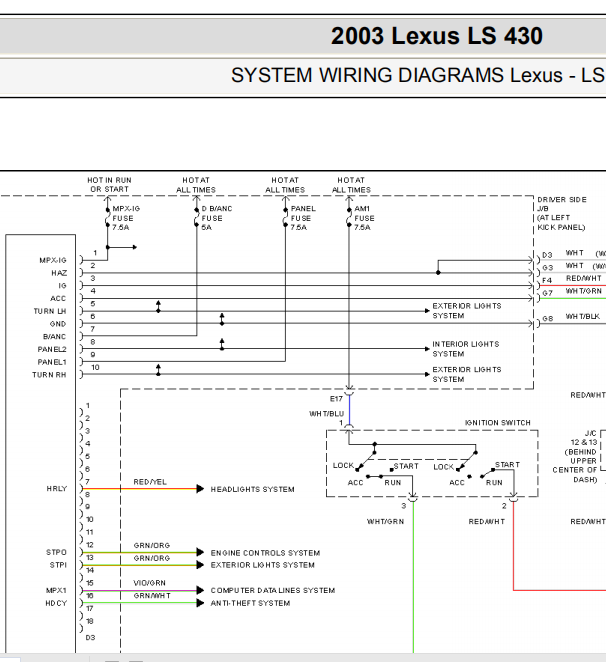Click 'EXTERIOR LIGHTS SYSTEM' on the TURN LH line
Viewport: 606px width, 662px height.
(x=467, y=311)
